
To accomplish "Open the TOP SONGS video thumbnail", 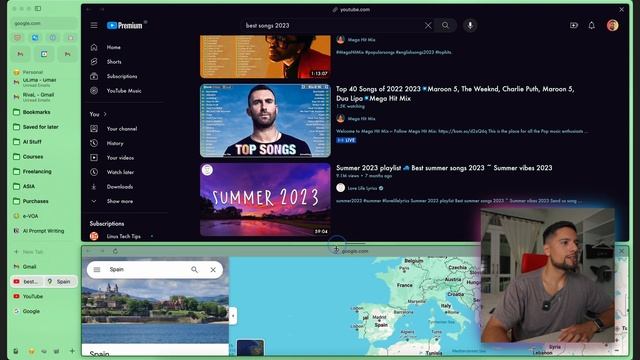I will (265, 120).
